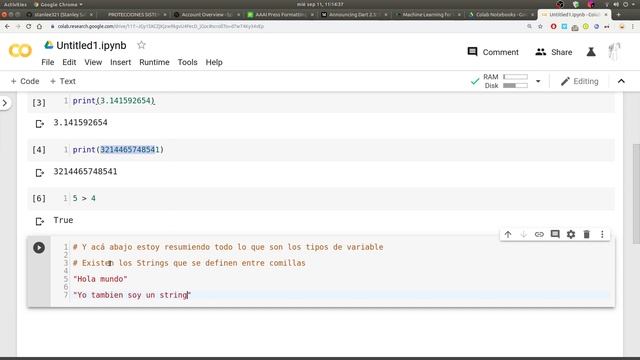Bookmark this page star icon
640x360 pixels.
(x=540, y=26)
